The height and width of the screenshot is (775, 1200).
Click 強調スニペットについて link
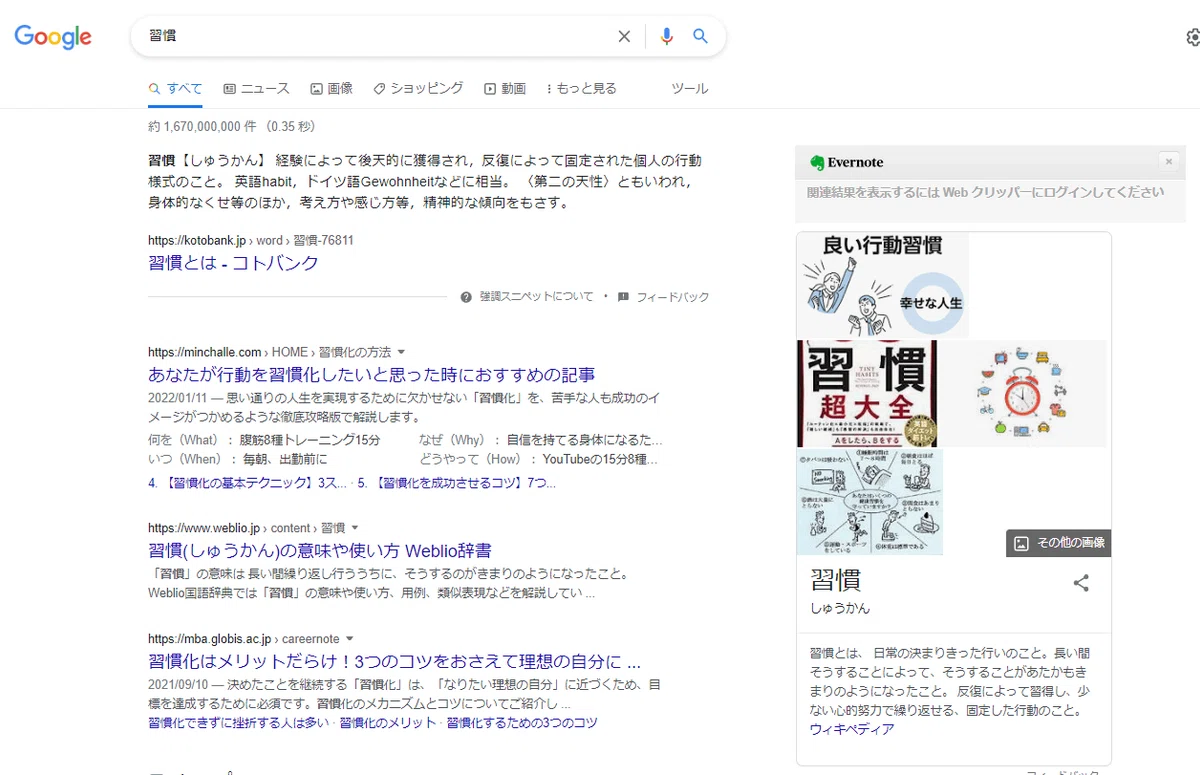click(536, 297)
